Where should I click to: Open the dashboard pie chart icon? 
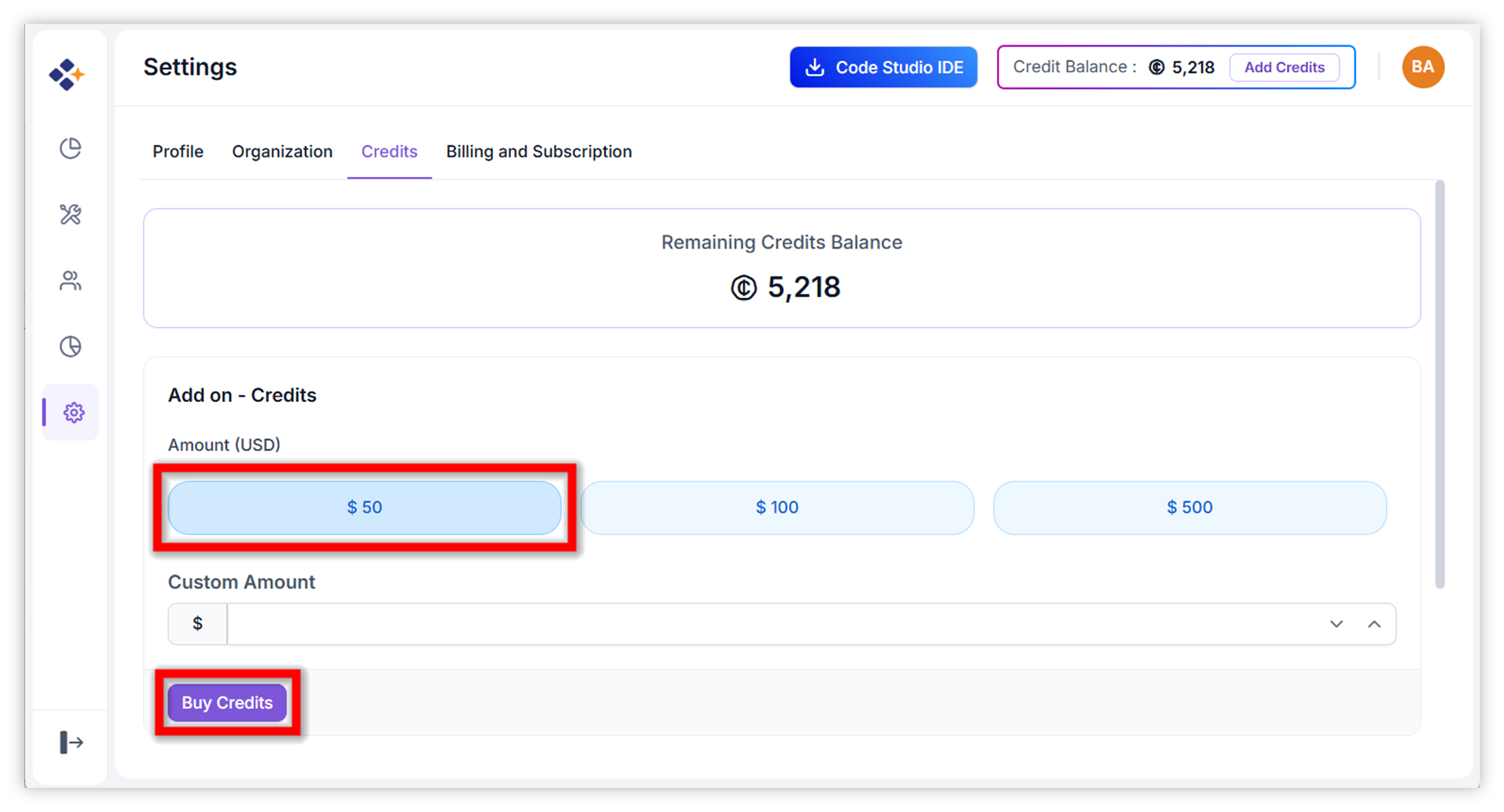pyautogui.click(x=70, y=148)
